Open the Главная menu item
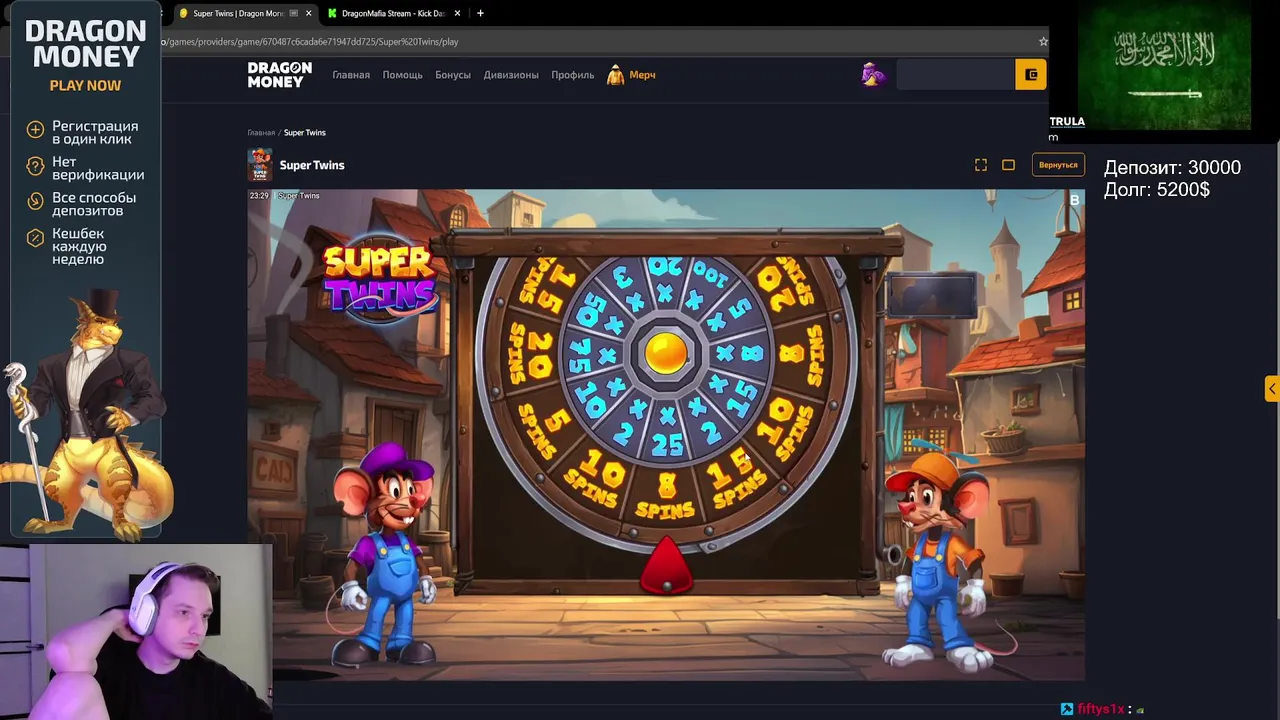The image size is (1280, 720). click(x=351, y=75)
